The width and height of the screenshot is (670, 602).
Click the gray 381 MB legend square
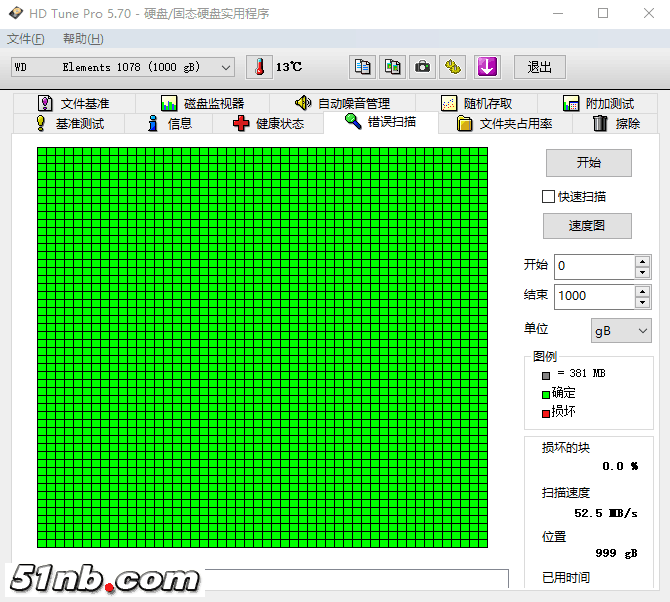coord(546,376)
